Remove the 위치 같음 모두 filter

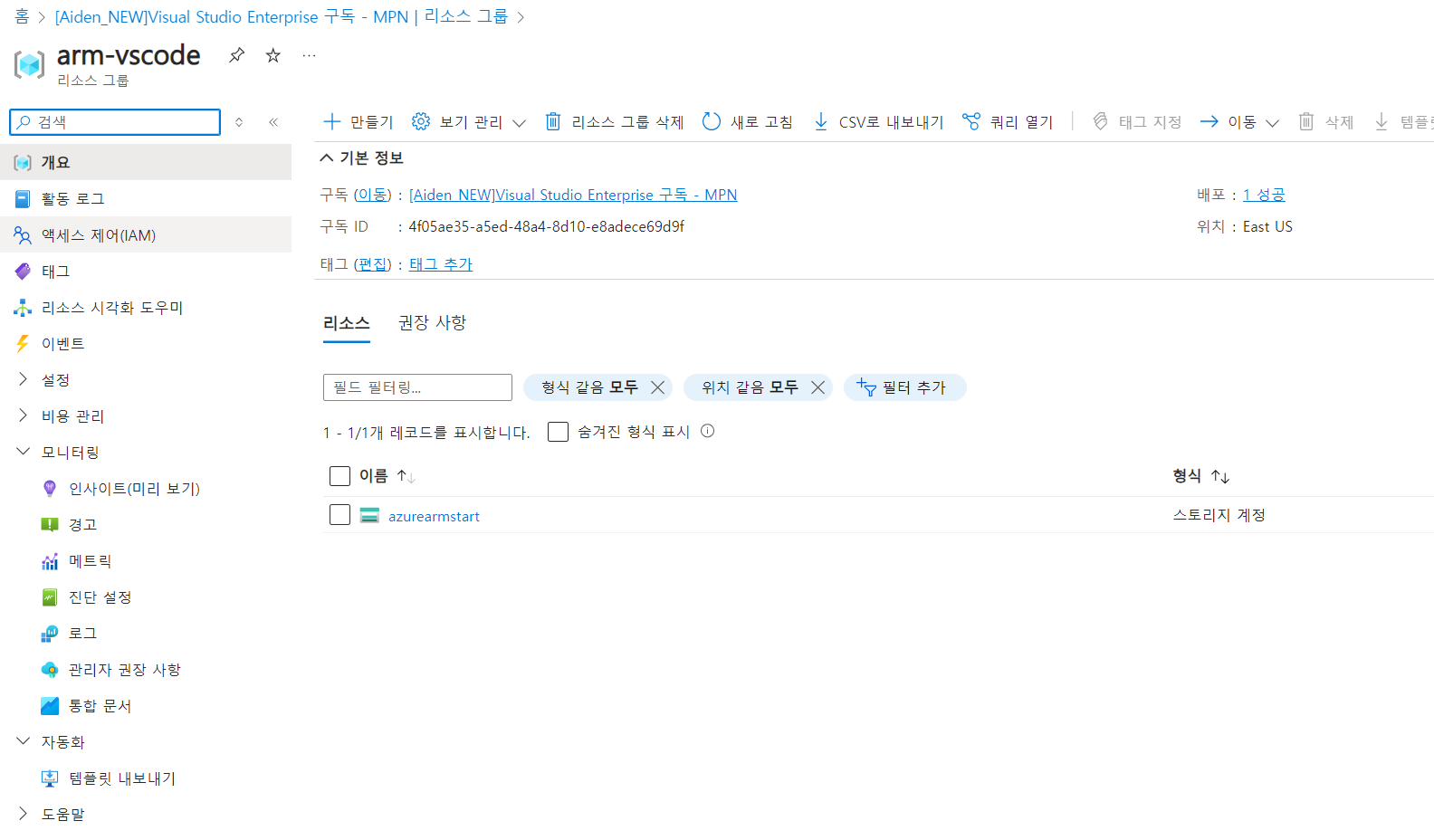817,387
